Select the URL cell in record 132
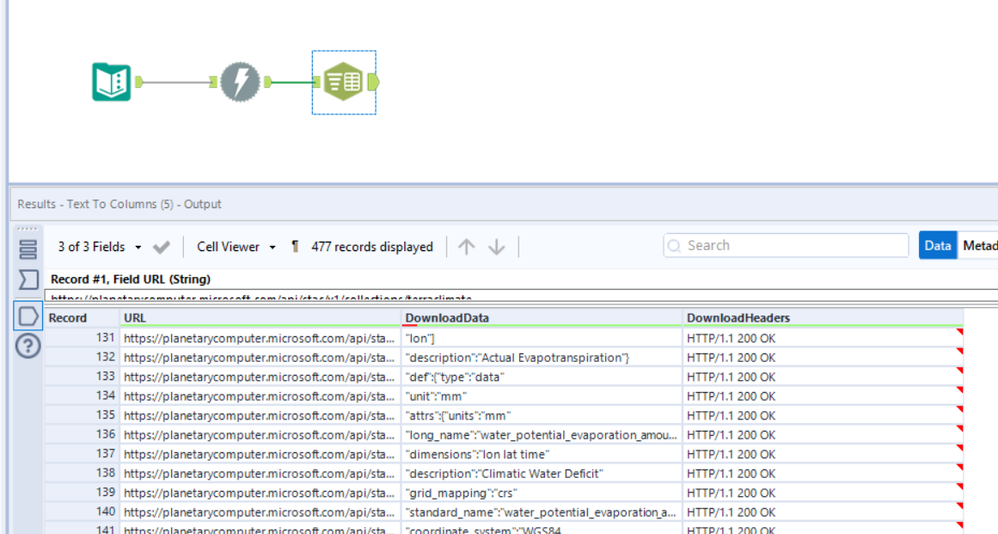The height and width of the screenshot is (534, 998). (x=260, y=358)
